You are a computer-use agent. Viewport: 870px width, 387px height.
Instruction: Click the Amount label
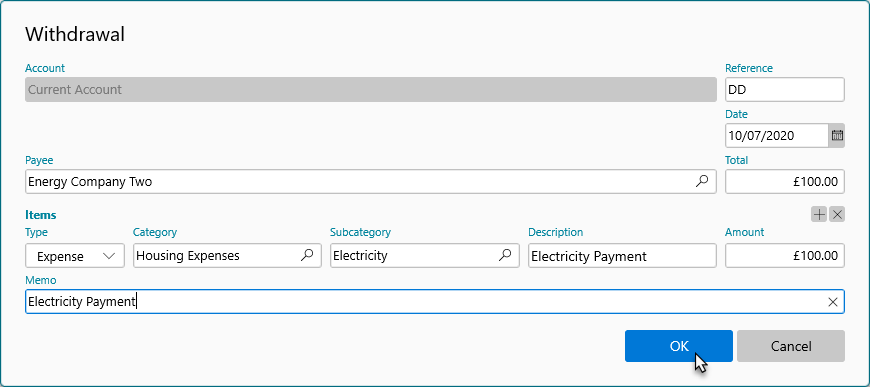click(x=744, y=233)
